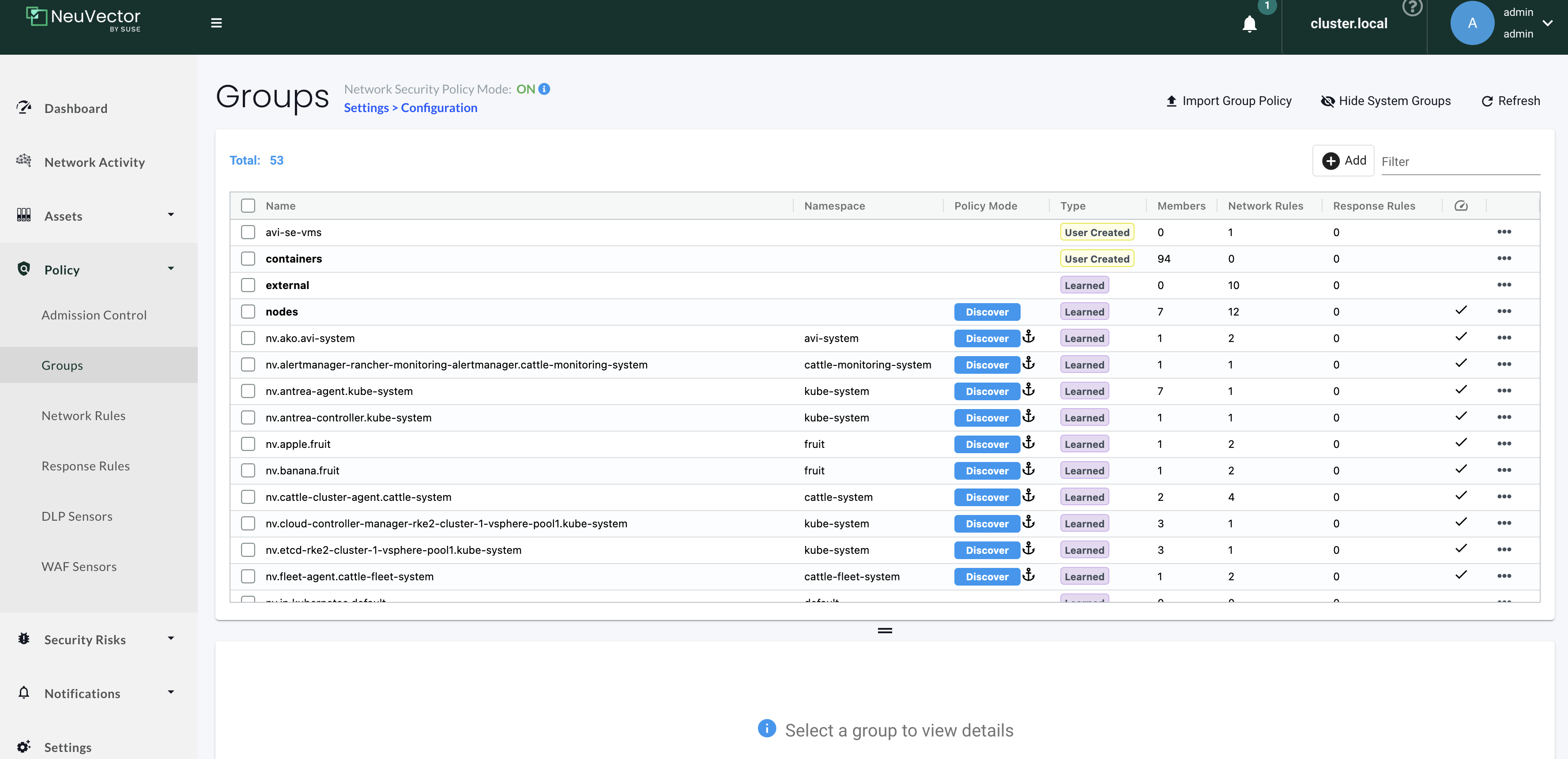
Task: Open actions menu for nv.ako.avi-system row
Action: coord(1504,338)
